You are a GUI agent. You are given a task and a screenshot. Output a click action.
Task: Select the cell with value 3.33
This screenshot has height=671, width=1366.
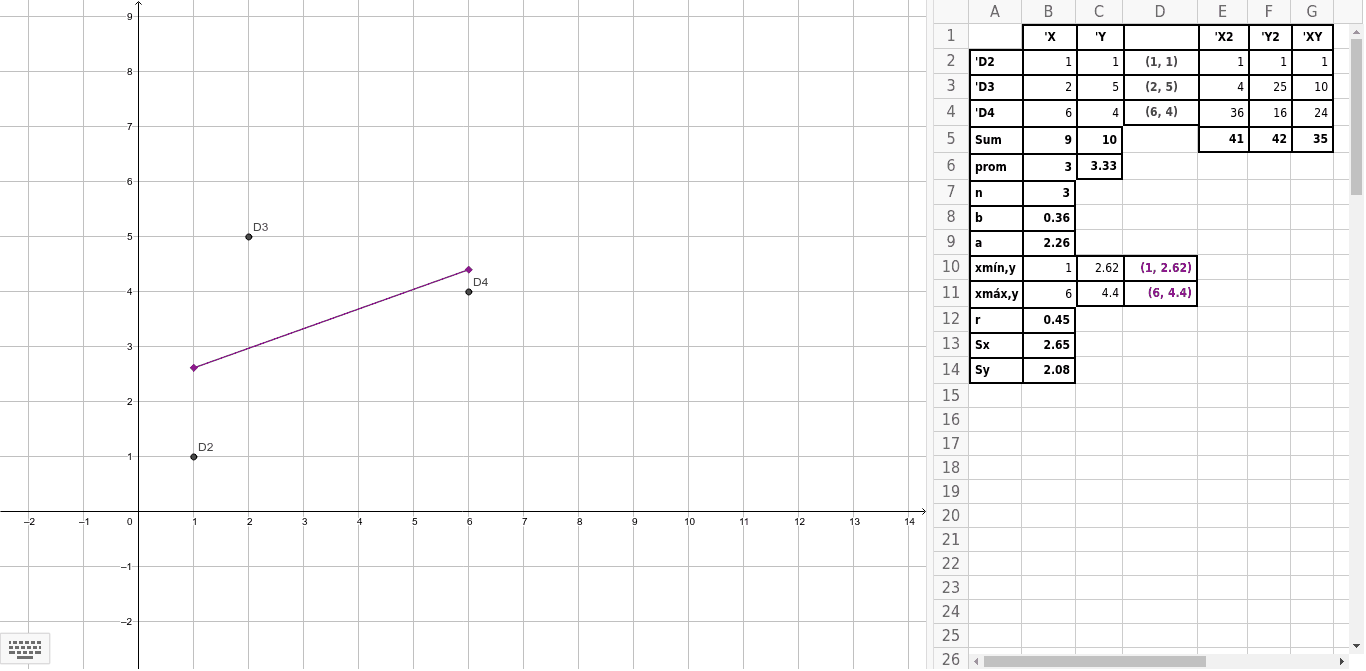(1099, 166)
